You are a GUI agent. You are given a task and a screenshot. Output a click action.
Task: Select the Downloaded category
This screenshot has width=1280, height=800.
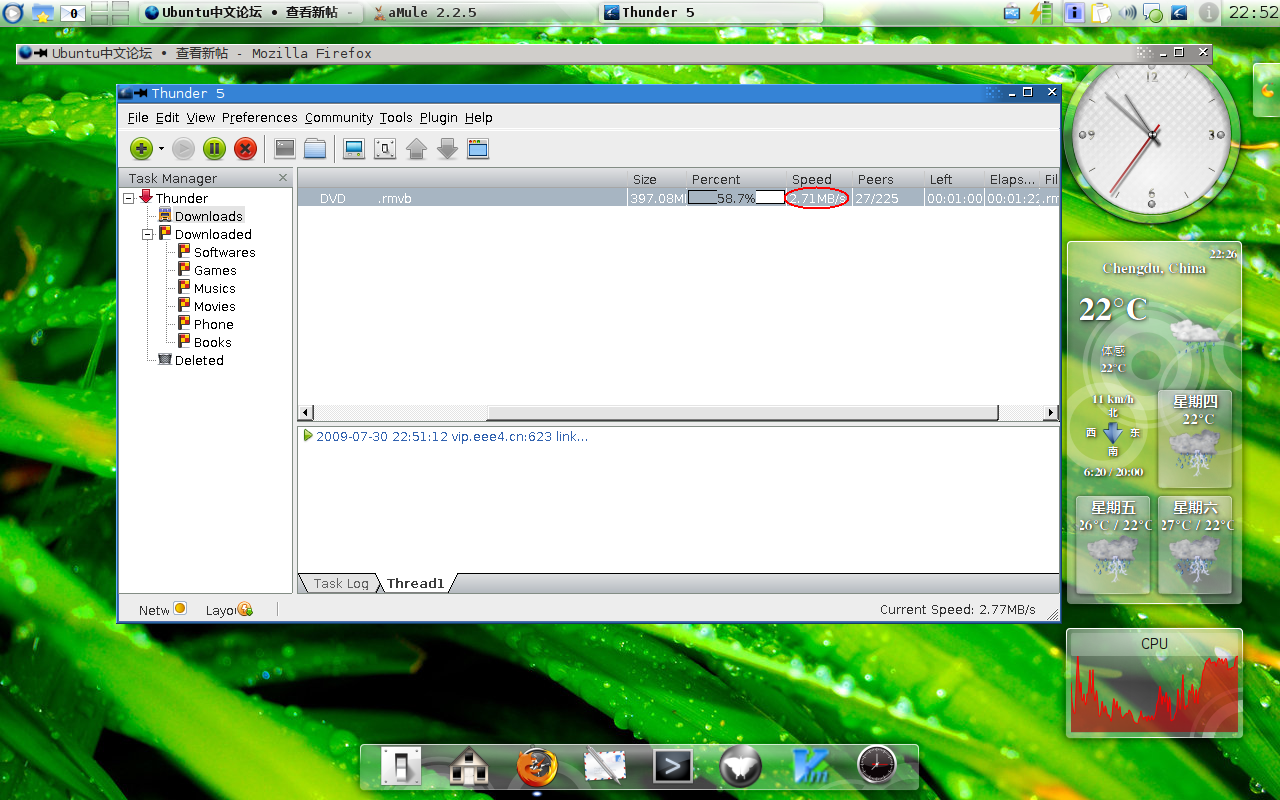213,234
